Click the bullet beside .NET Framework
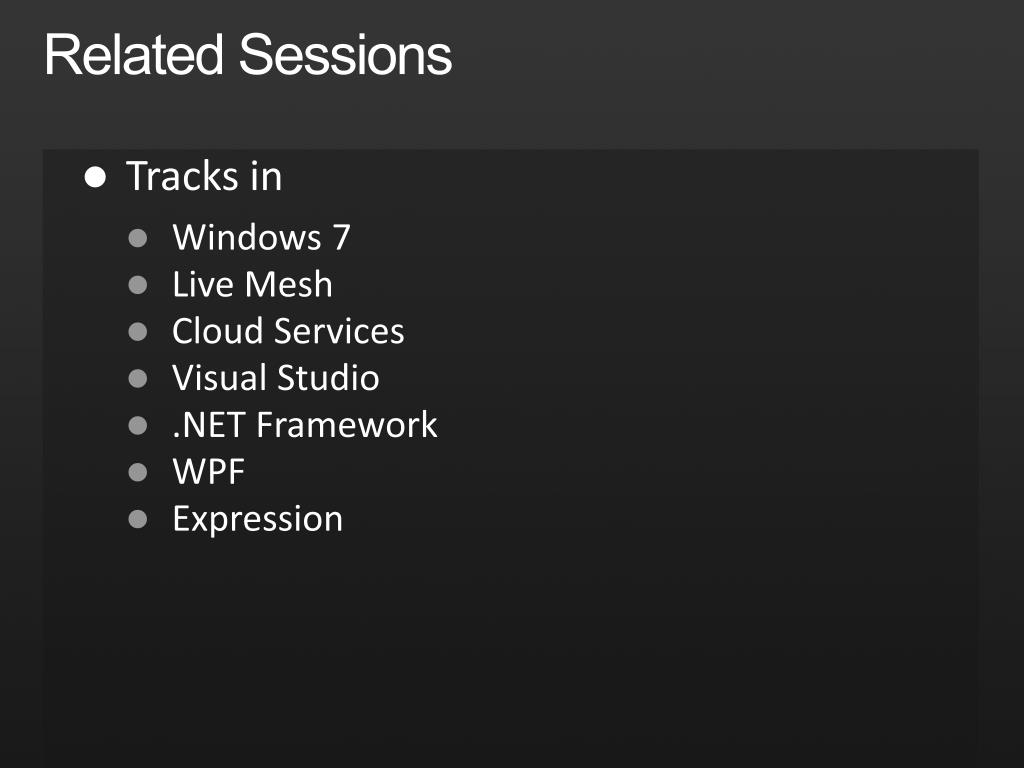 click(x=138, y=426)
